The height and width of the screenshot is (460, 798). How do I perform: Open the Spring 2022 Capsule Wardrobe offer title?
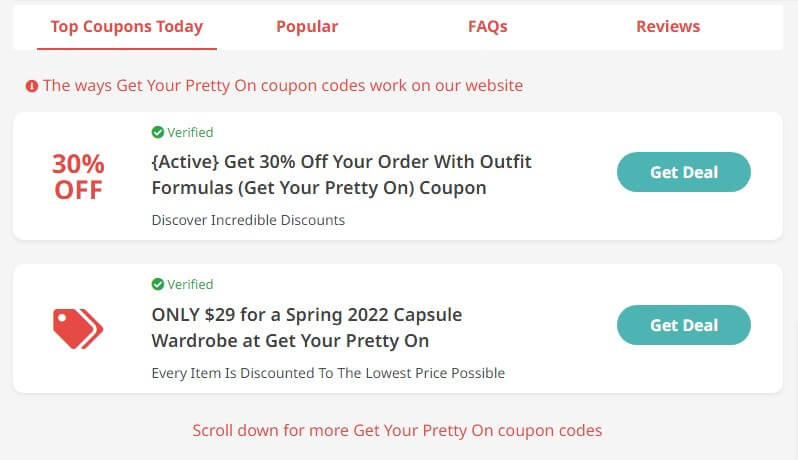(306, 327)
